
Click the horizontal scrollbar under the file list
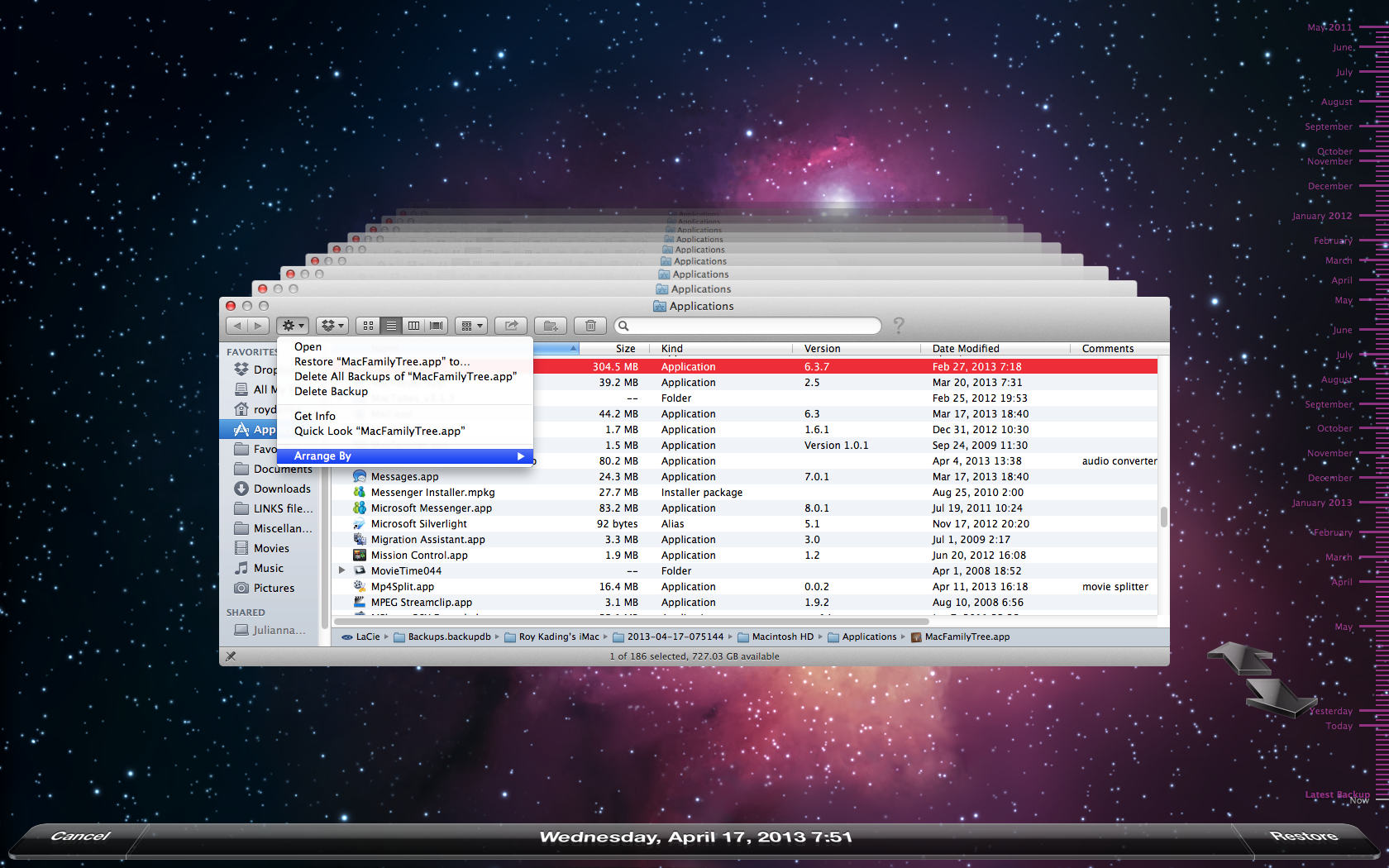click(x=631, y=622)
